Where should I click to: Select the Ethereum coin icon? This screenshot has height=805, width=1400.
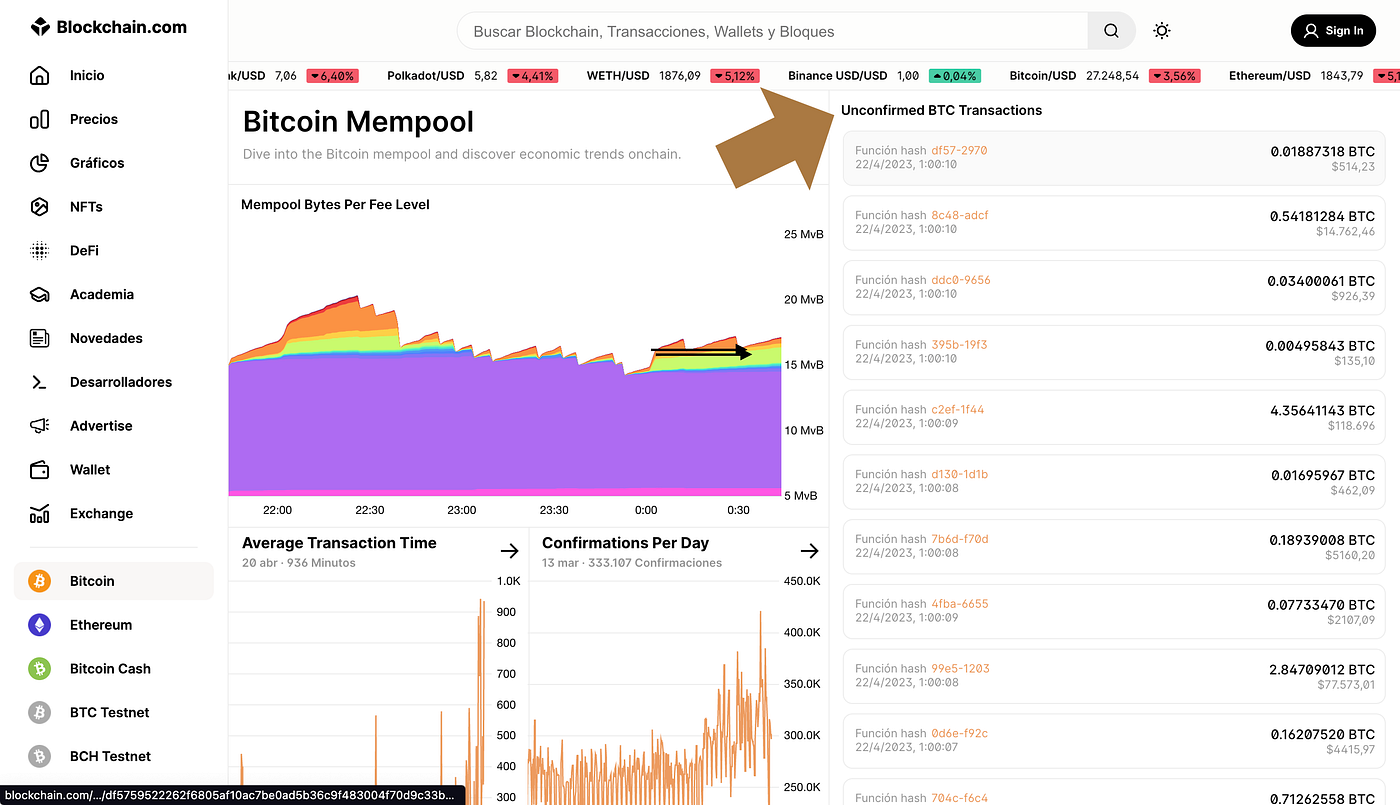39,625
